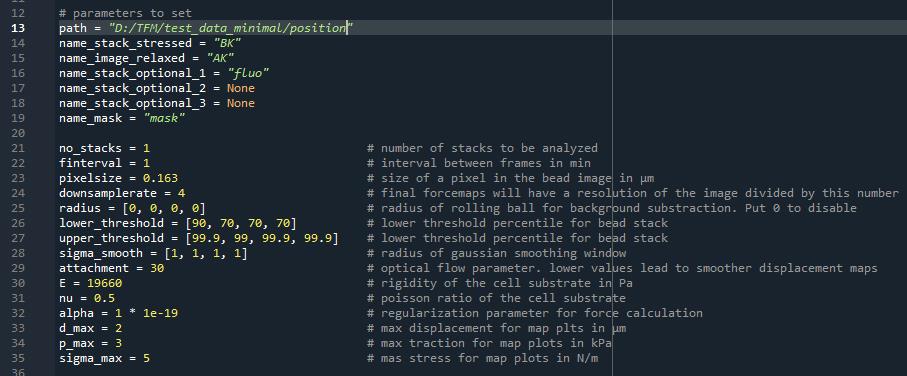
Task: Click line number 35 in the gutter
Action: (17, 359)
